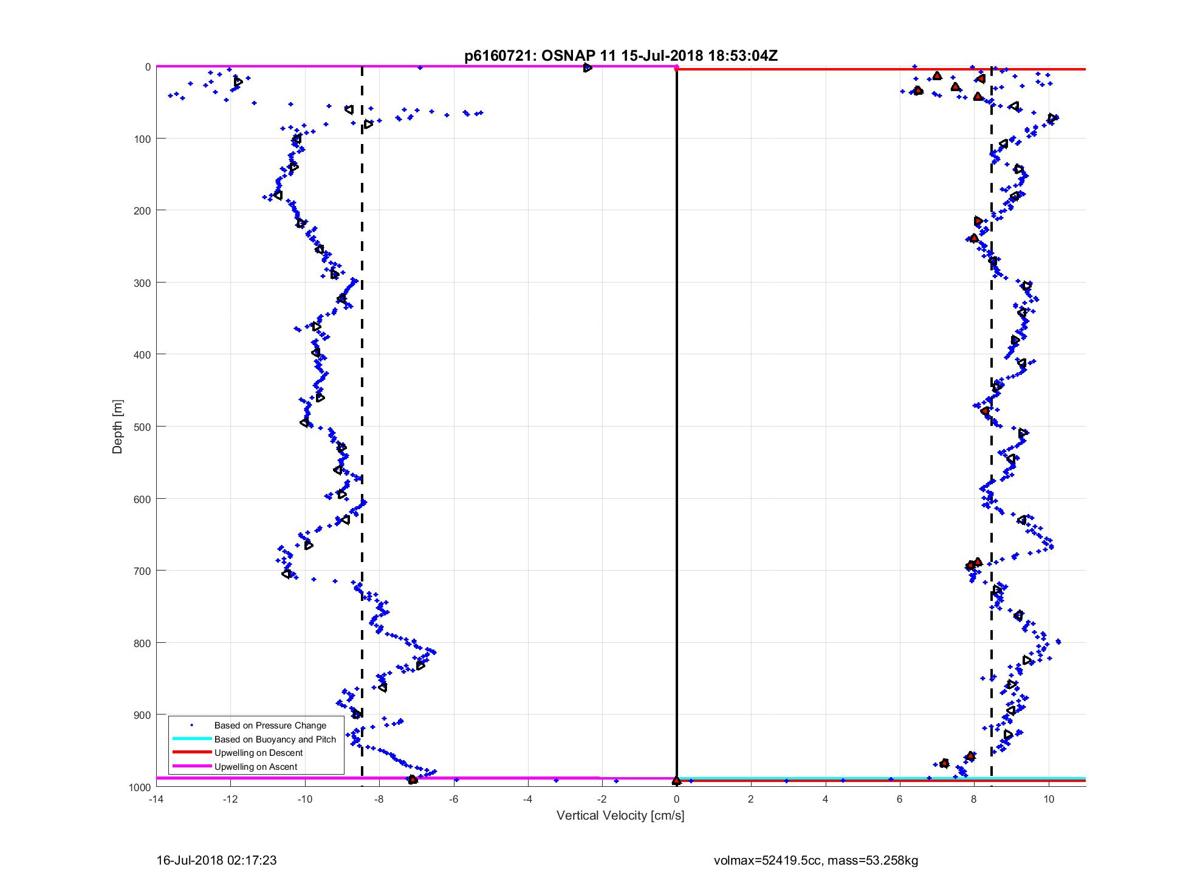Click legend entry "Based on Buoyancy and Pitch"
This screenshot has width=1200, height=885.
tap(275, 739)
